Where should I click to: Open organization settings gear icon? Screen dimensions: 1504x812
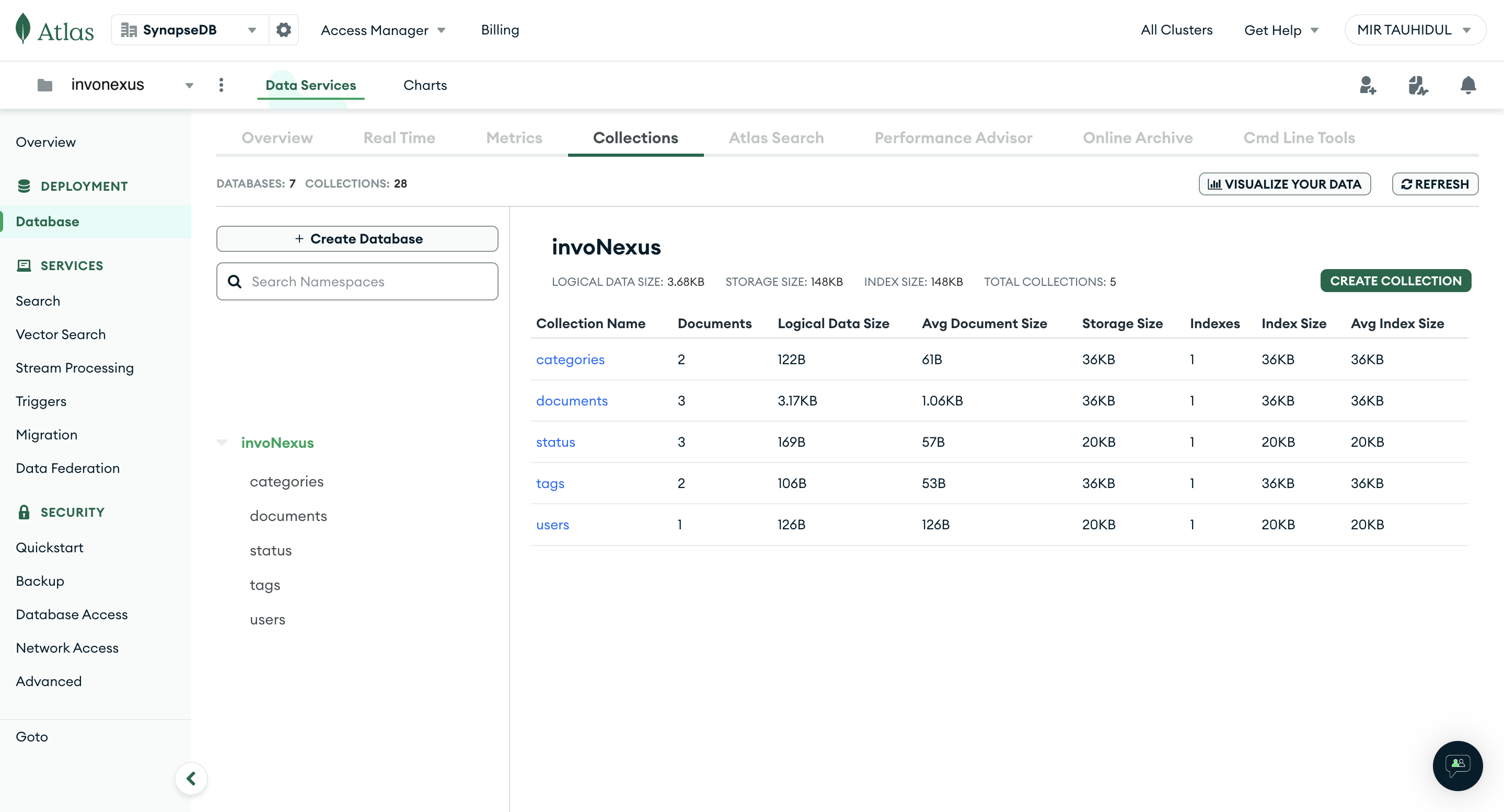[x=284, y=30]
